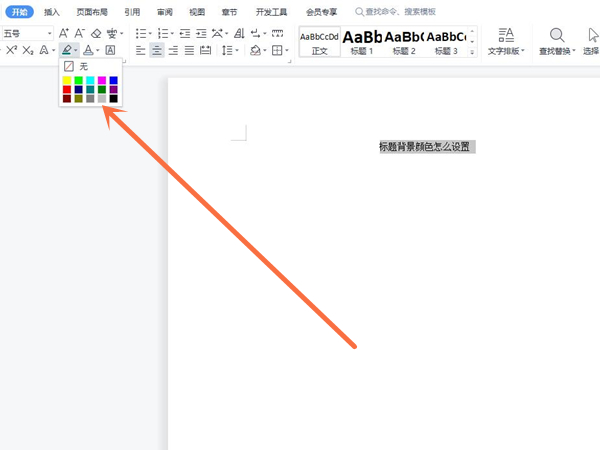
Task: Pick the yellow highlight color swatch
Action: tap(67, 80)
